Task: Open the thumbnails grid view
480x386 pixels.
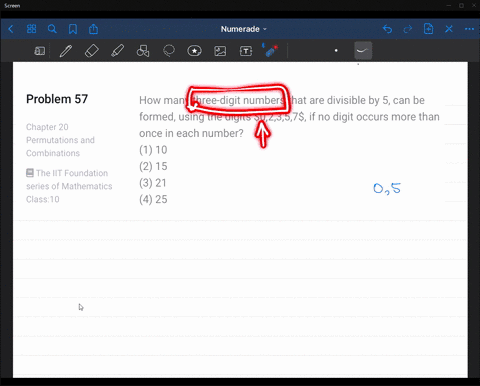Action: coord(31,29)
